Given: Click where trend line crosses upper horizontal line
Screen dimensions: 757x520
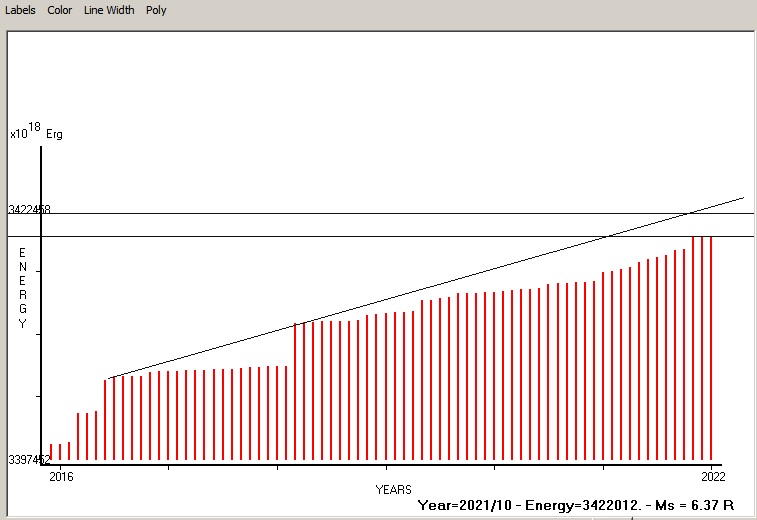Looking at the screenshot, I should click(690, 213).
